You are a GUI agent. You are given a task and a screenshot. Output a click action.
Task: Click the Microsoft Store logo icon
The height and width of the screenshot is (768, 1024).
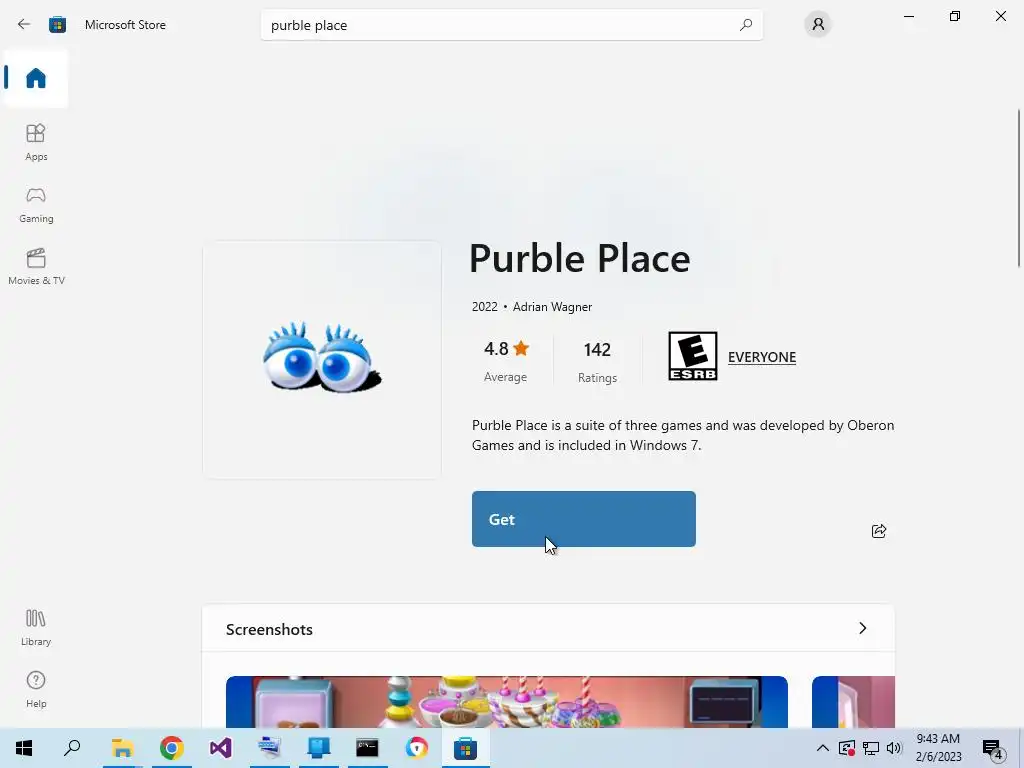pyautogui.click(x=57, y=25)
